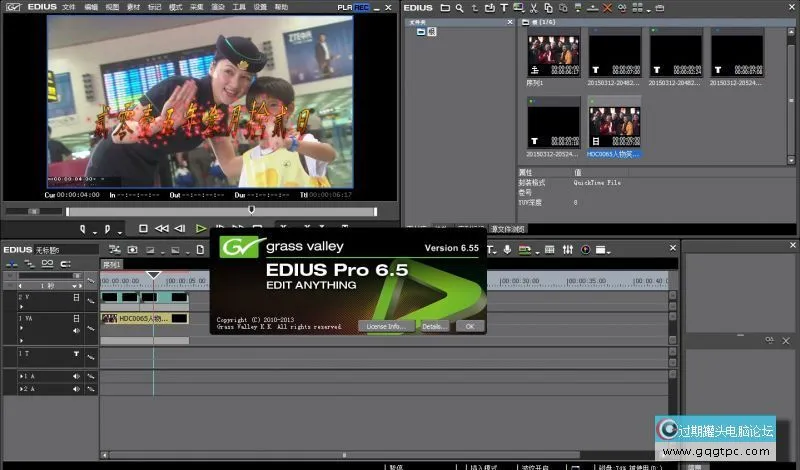Click the add-to-timeline icon in the bin toolbar
Viewport: 800px width, 470px height.
click(578, 8)
